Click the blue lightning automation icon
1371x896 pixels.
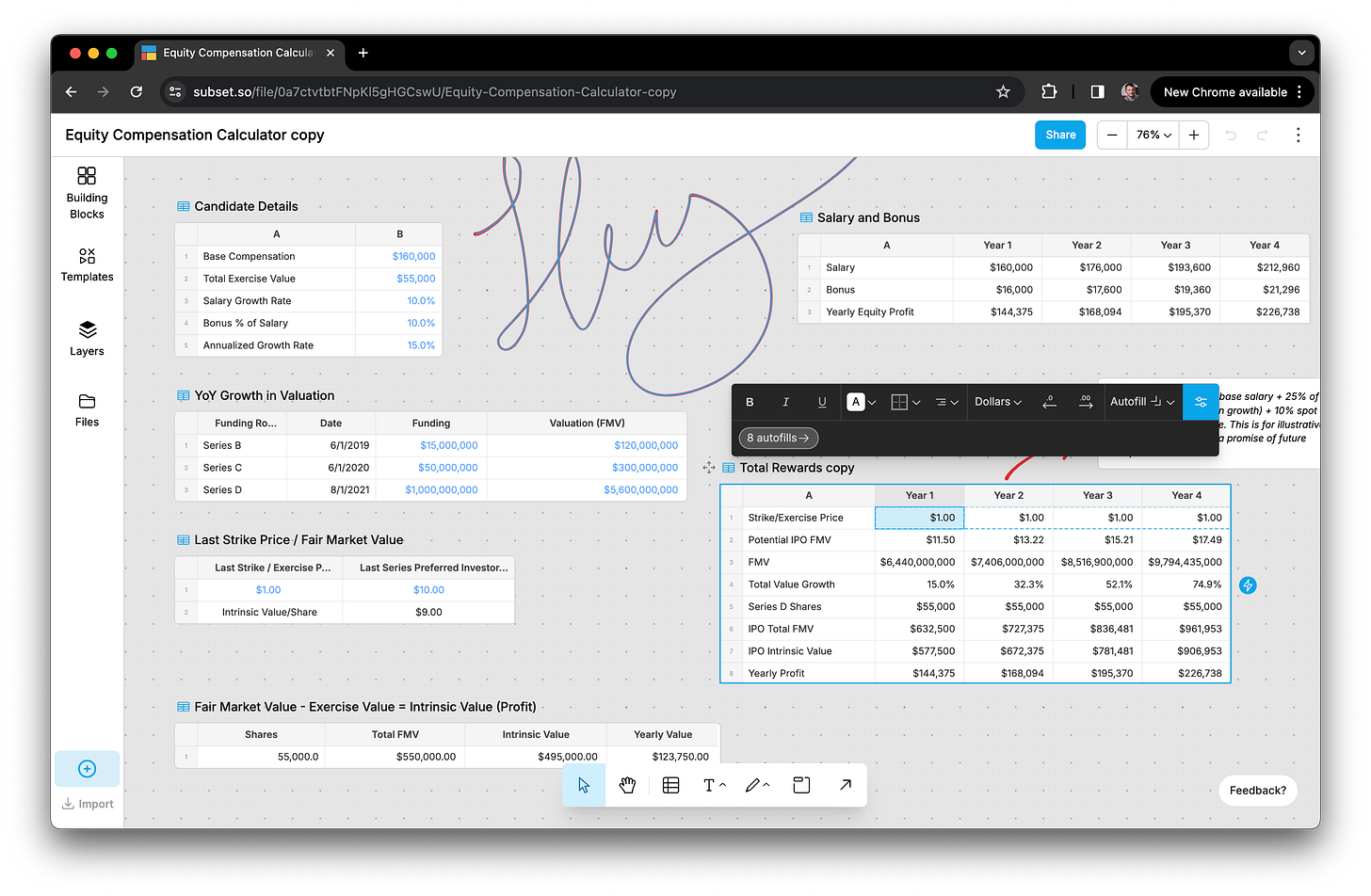(x=1248, y=585)
